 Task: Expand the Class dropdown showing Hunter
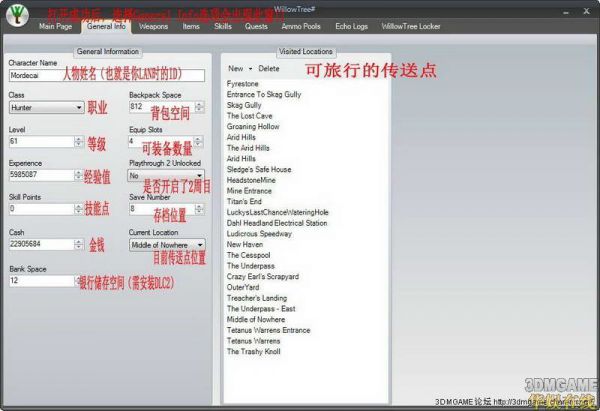click(77, 107)
